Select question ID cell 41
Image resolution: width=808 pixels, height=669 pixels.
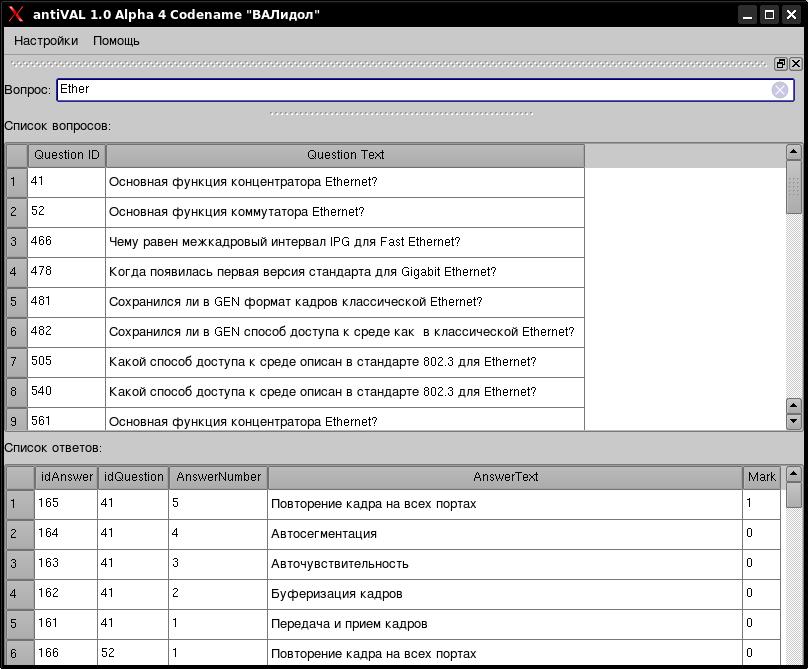tap(66, 182)
